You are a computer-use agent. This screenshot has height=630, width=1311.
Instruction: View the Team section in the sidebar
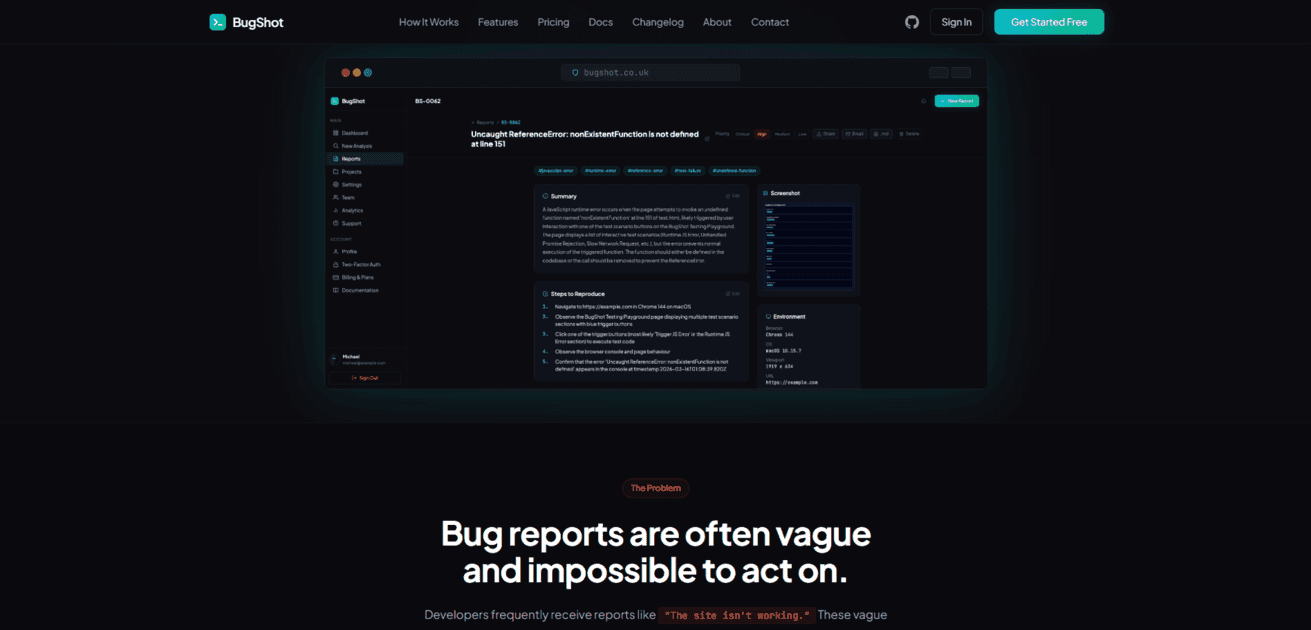(x=349, y=197)
